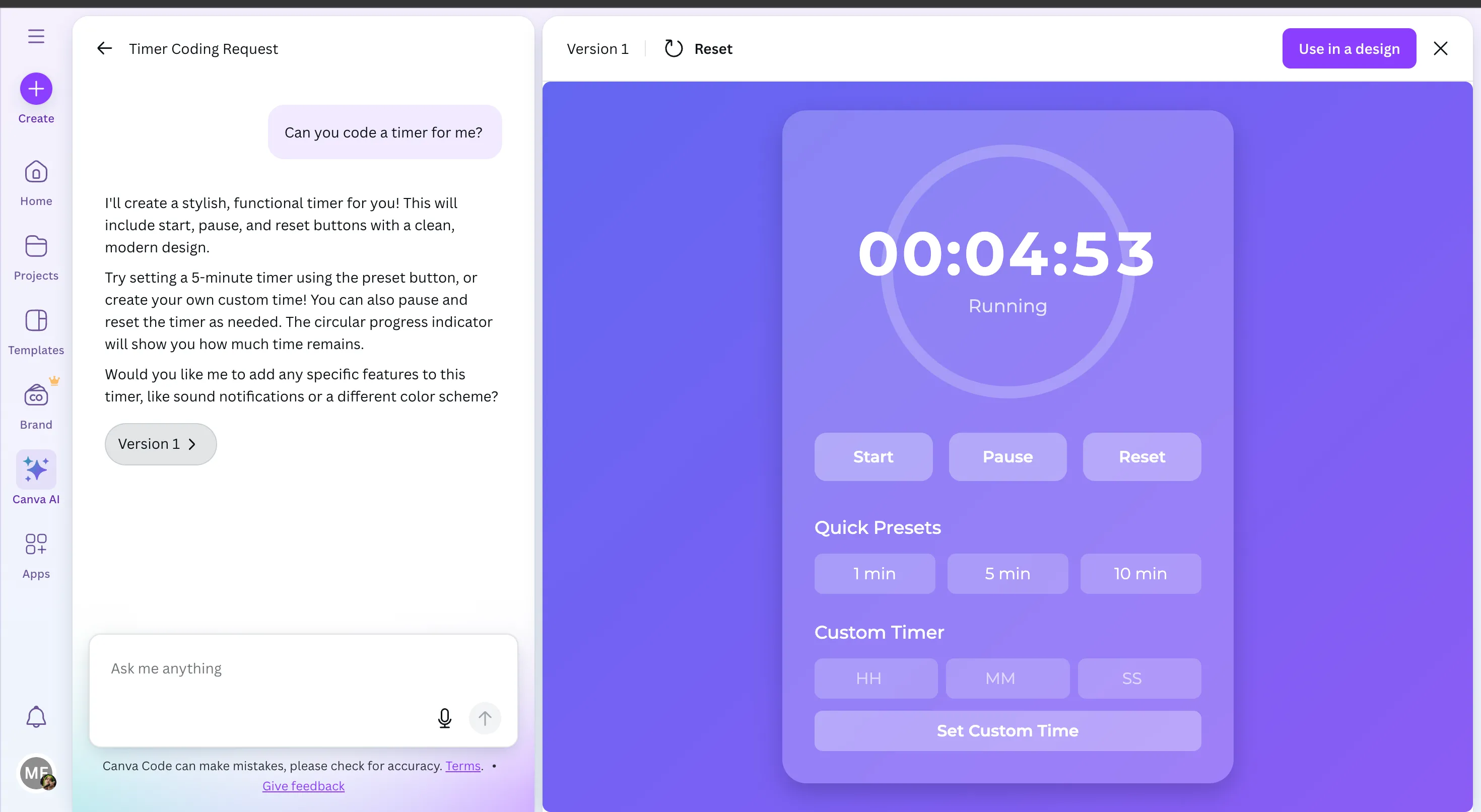Click the HH hours input field
Screen dimensions: 1481x812
click(x=876, y=678)
